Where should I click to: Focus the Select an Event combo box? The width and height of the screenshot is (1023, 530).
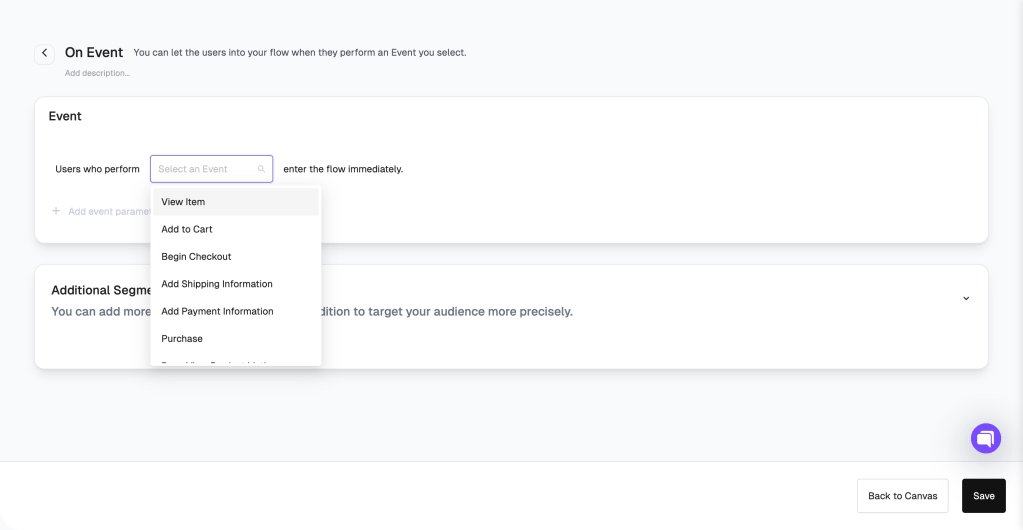tap(211, 169)
